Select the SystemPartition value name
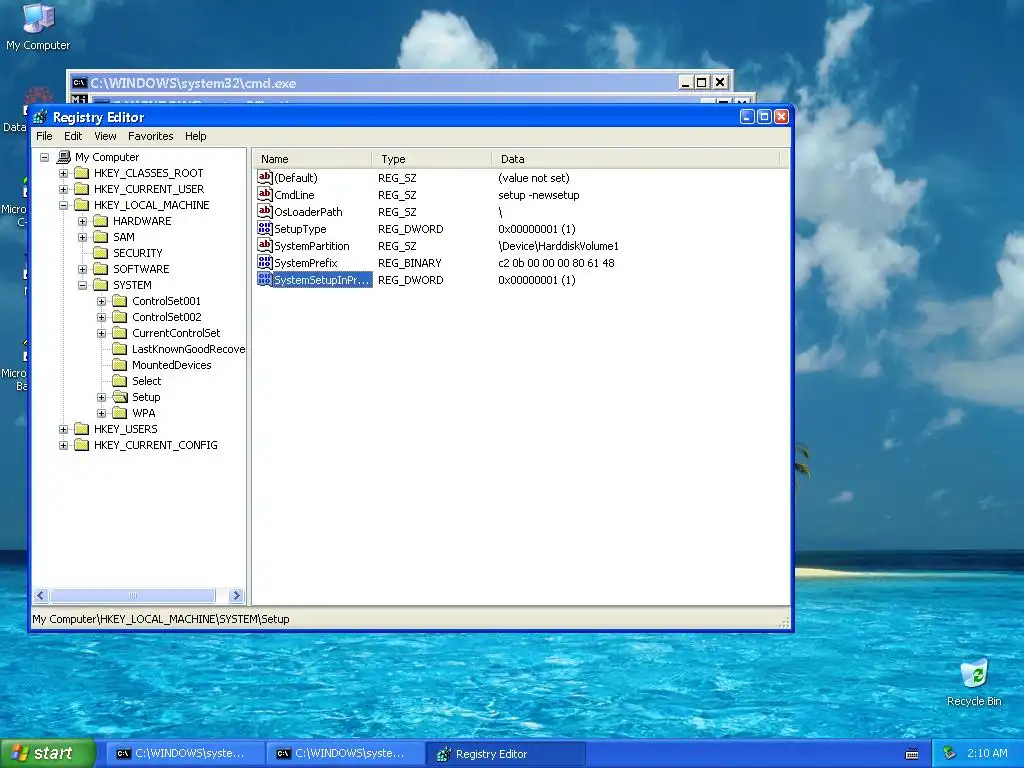This screenshot has width=1024, height=768. click(x=312, y=246)
